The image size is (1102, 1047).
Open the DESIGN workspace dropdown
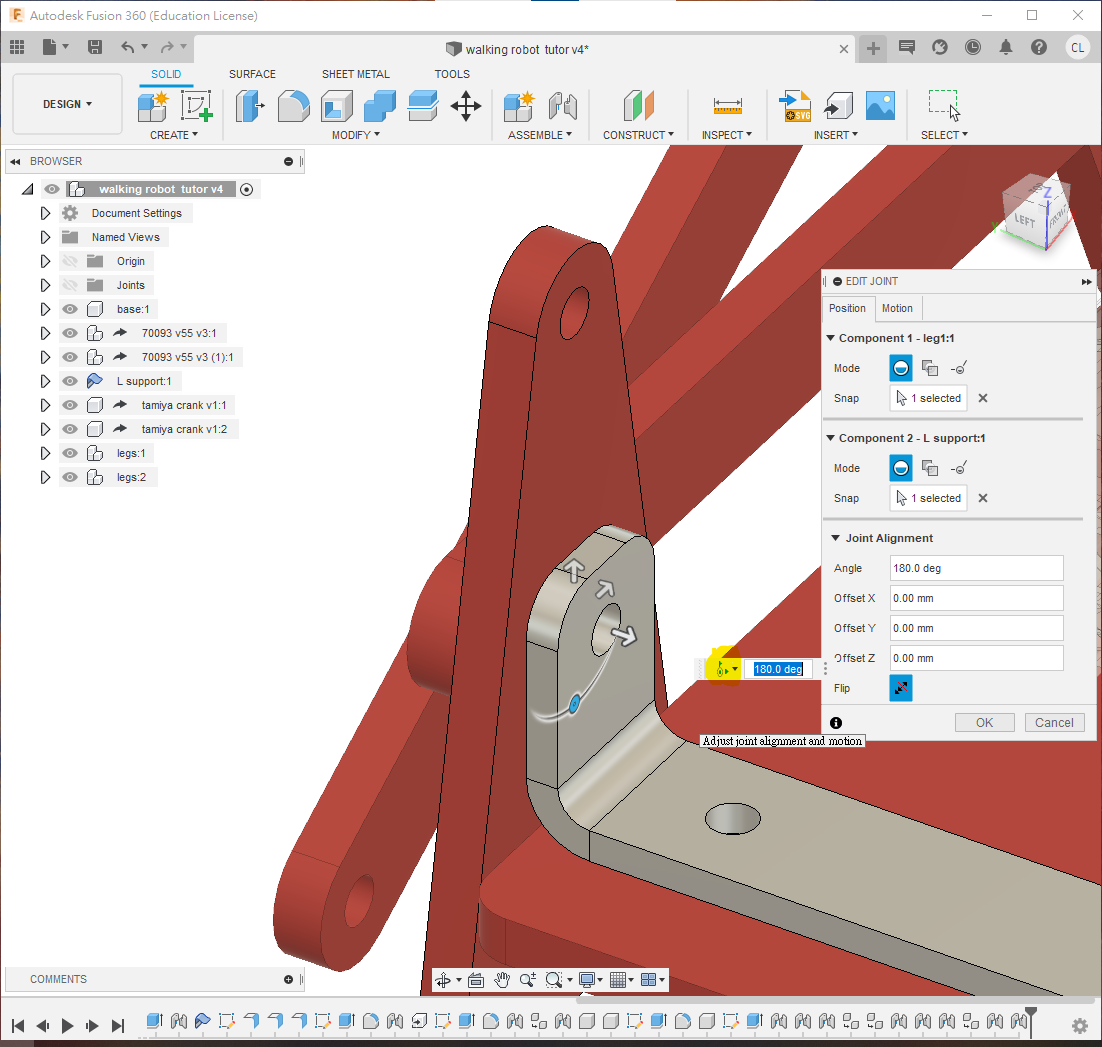coord(67,104)
